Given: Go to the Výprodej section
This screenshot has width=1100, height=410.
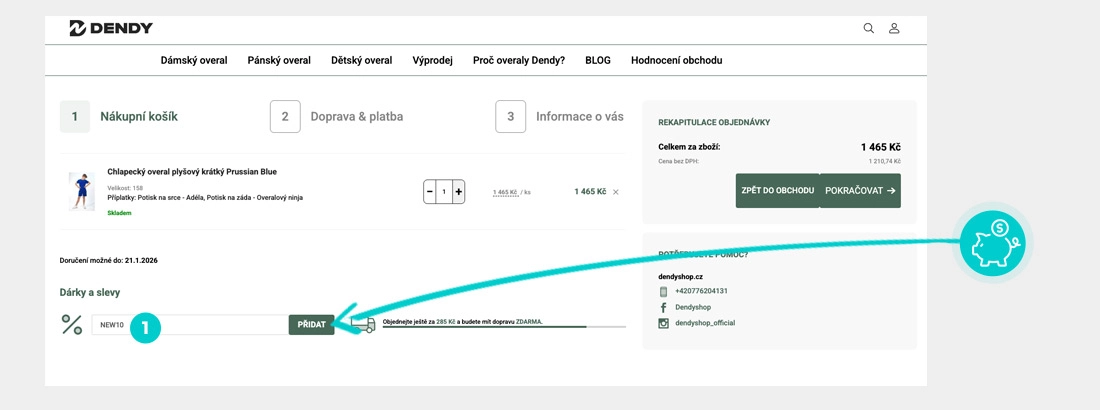Looking at the screenshot, I should coord(433,60).
